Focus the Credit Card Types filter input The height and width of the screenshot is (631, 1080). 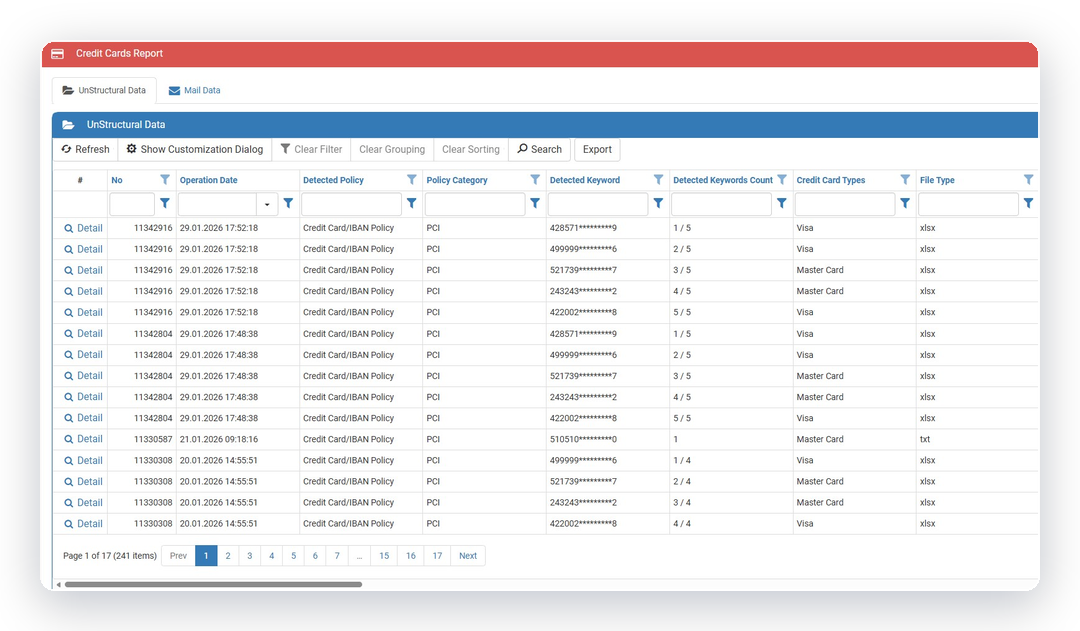[844, 204]
